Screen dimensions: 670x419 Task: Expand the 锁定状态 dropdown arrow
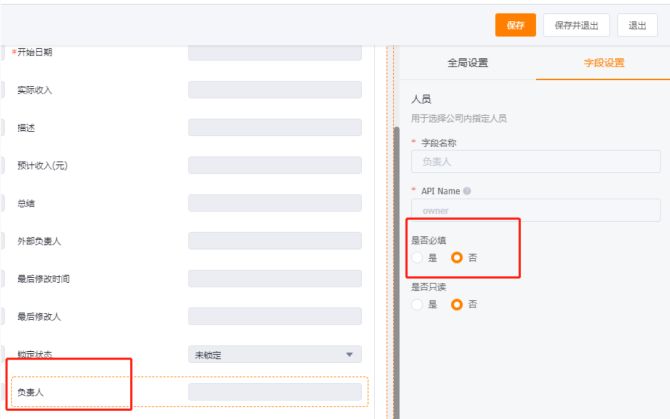(x=349, y=354)
